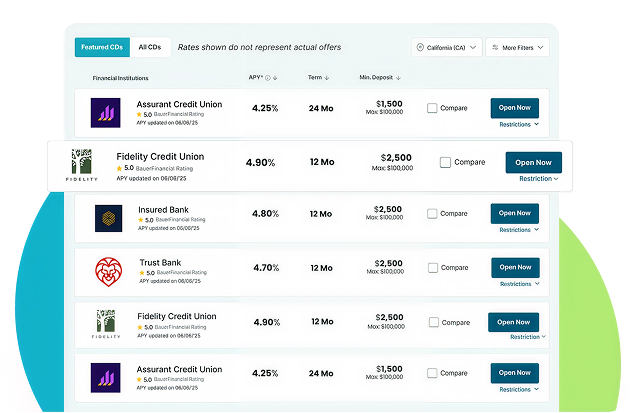The image size is (631, 413).
Task: Expand Restrictions under Trust Bank
Action: pos(519,284)
